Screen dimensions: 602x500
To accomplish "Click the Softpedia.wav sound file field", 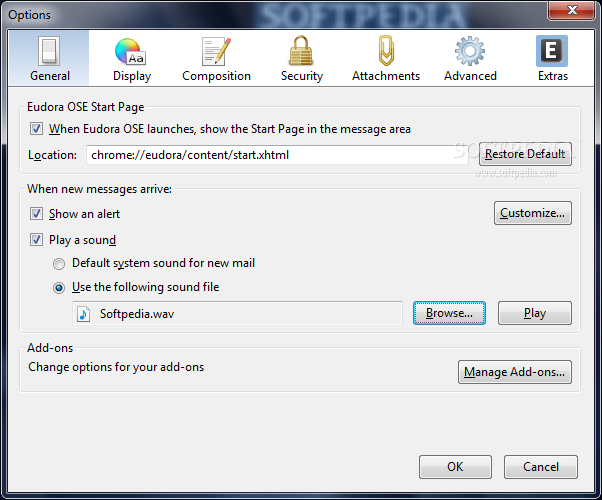I will pyautogui.click(x=237, y=313).
